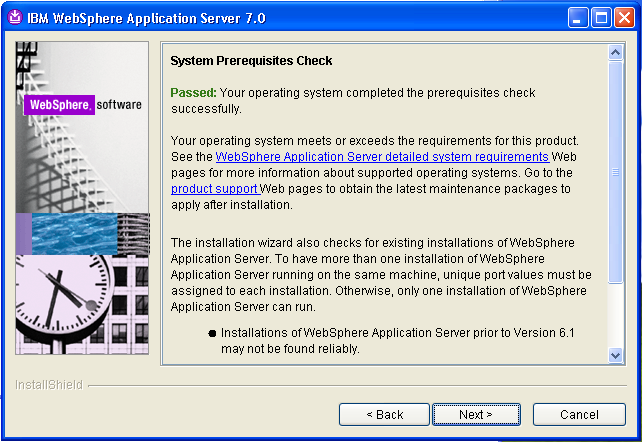642x442 pixels.
Task: Click the scrollbar up arrow
Action: click(x=615, y=52)
